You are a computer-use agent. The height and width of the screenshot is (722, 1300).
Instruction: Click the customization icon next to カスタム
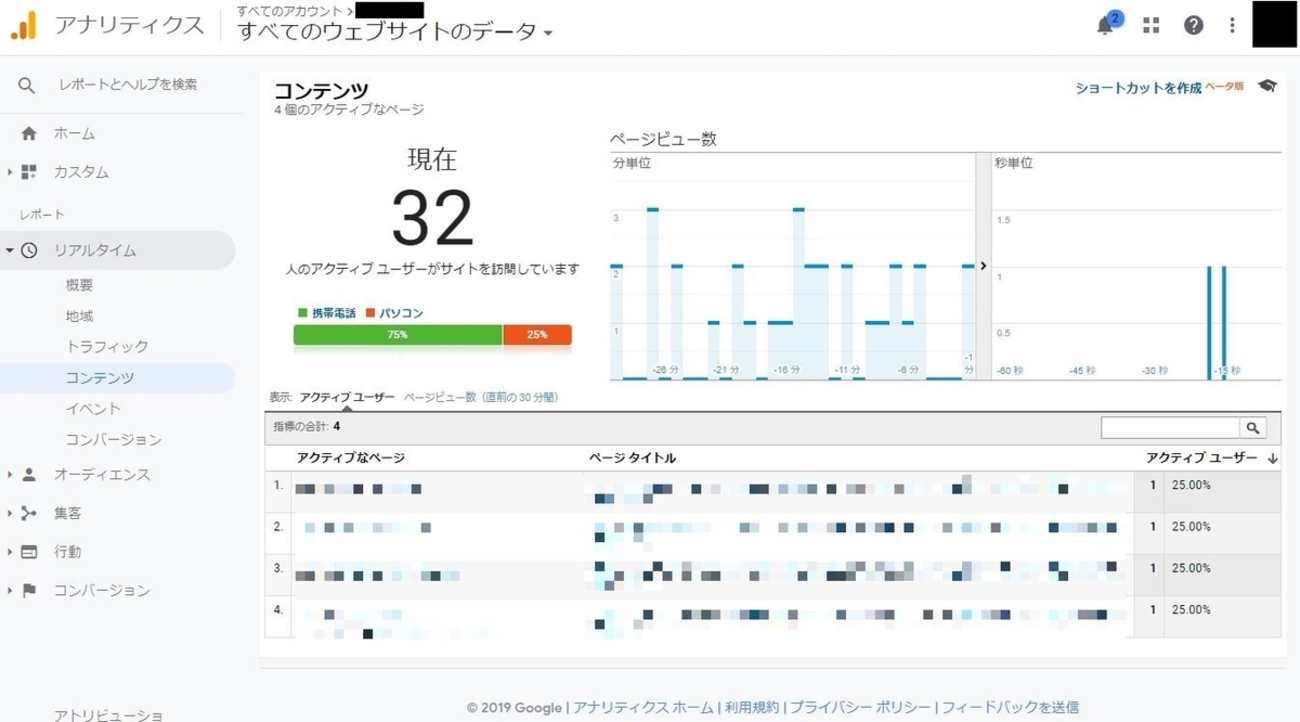click(x=29, y=172)
